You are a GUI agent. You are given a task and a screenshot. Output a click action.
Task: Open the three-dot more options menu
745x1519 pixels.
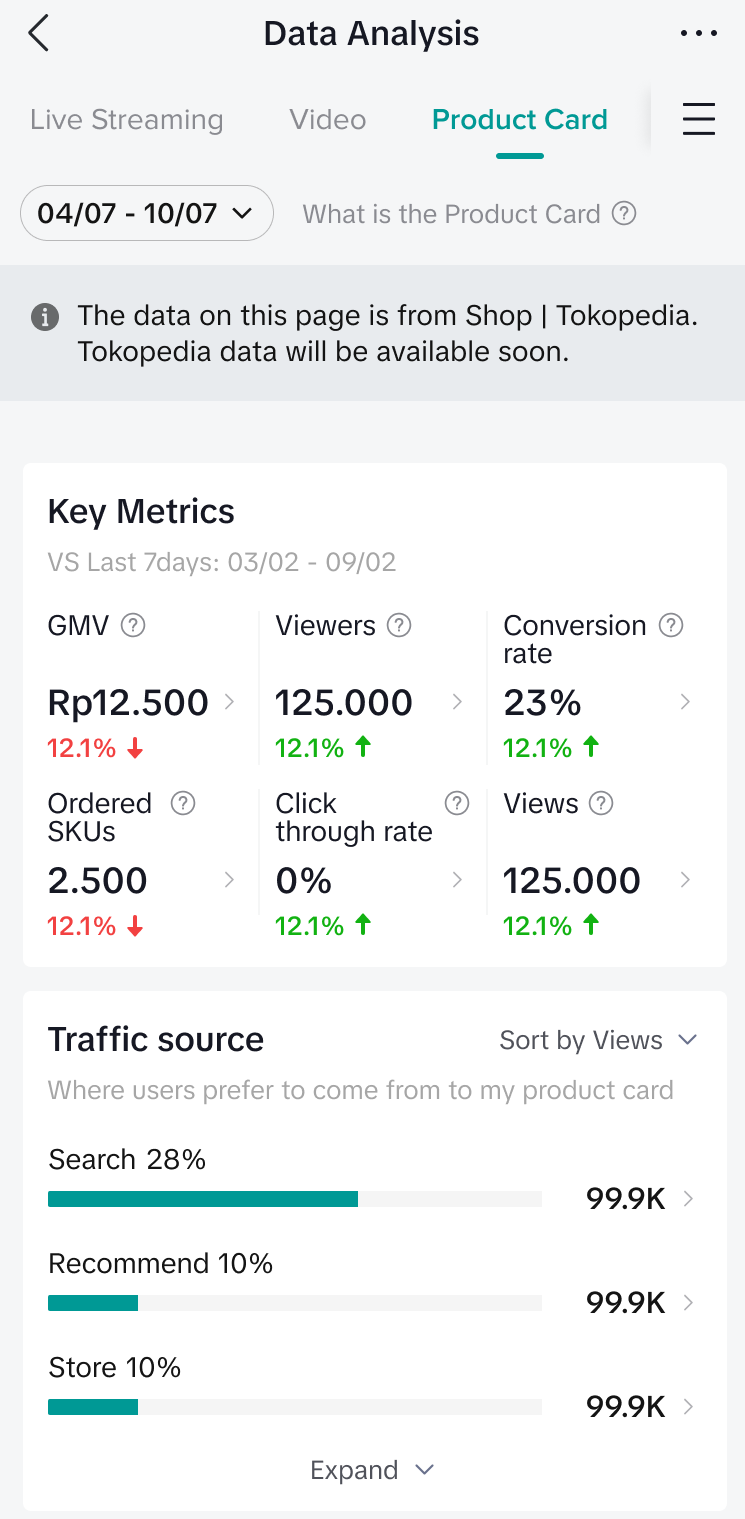(698, 34)
